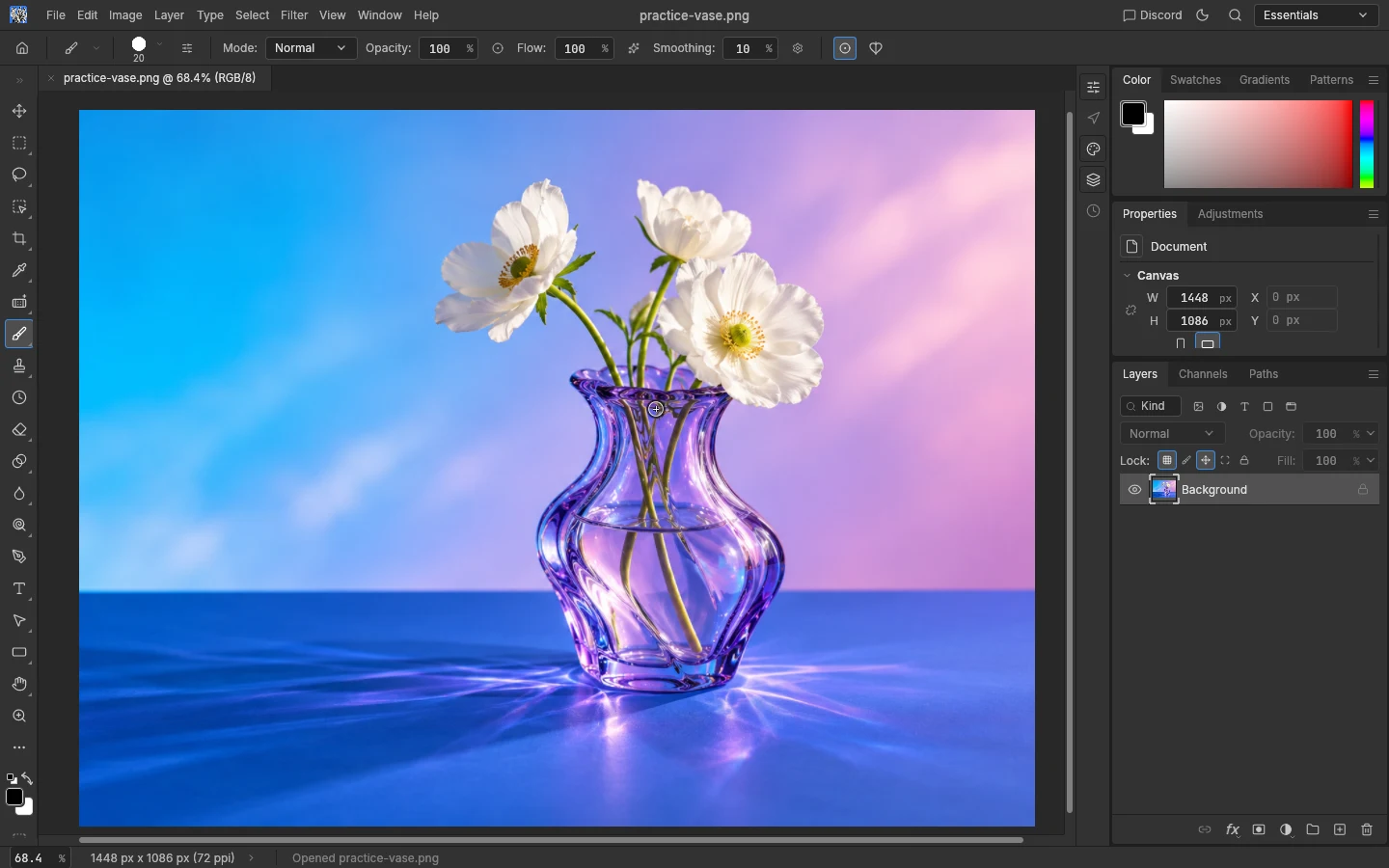Screen dimensions: 1389x868
Task: Switch to the Adjustments tab
Action: tap(1230, 214)
